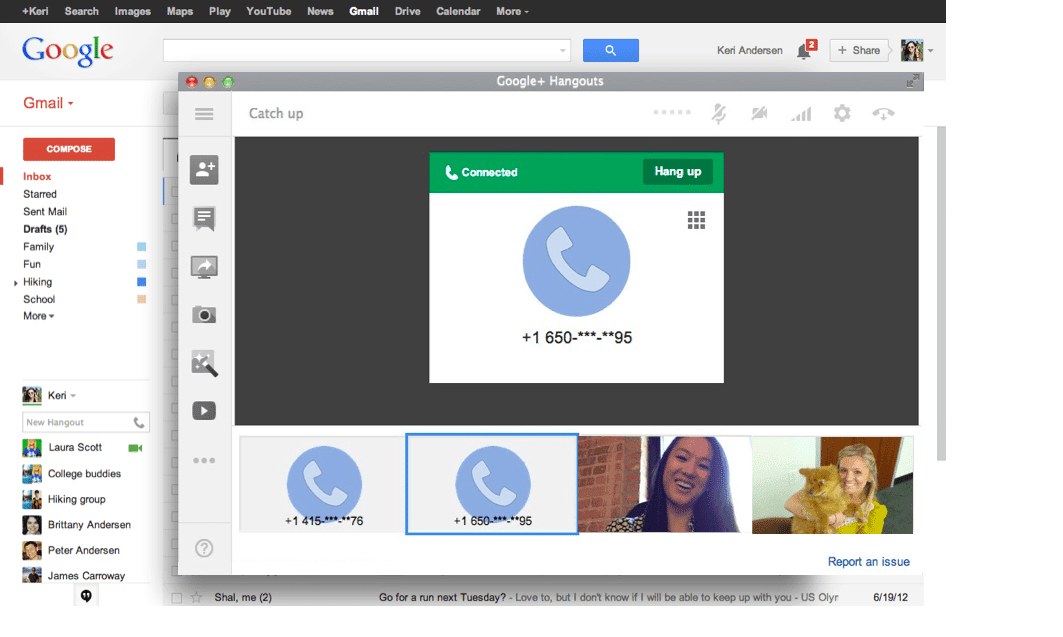
Task: Open YouTube from Google top bar
Action: point(268,12)
